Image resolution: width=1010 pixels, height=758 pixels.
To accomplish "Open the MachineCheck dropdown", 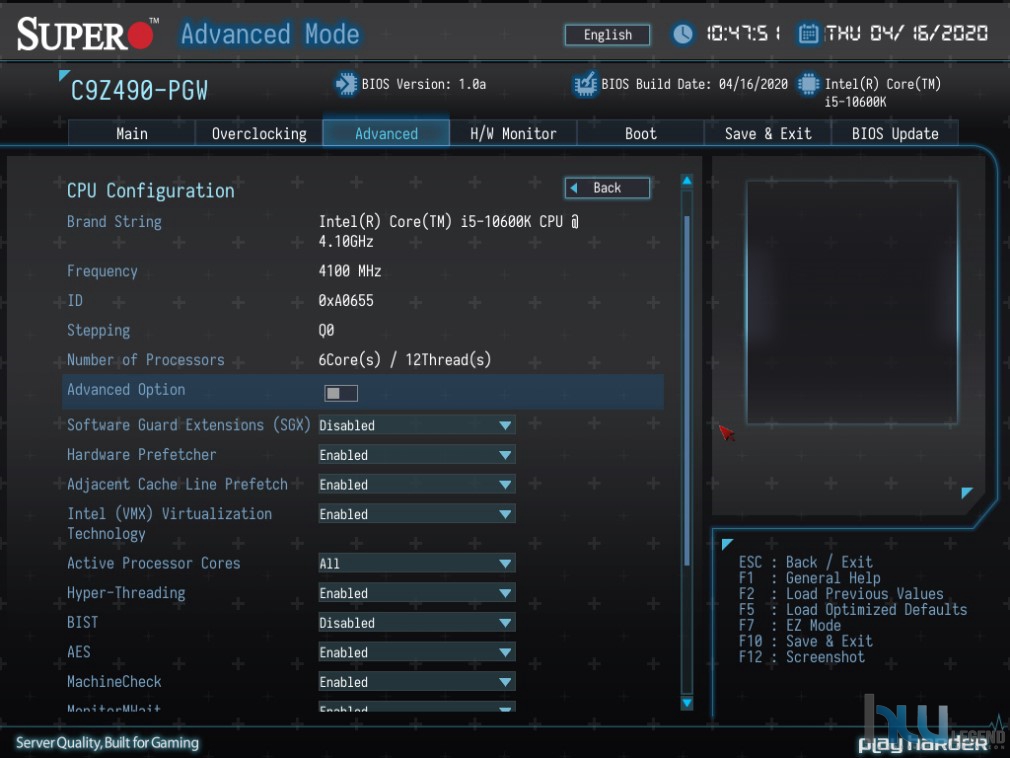I will 417,682.
